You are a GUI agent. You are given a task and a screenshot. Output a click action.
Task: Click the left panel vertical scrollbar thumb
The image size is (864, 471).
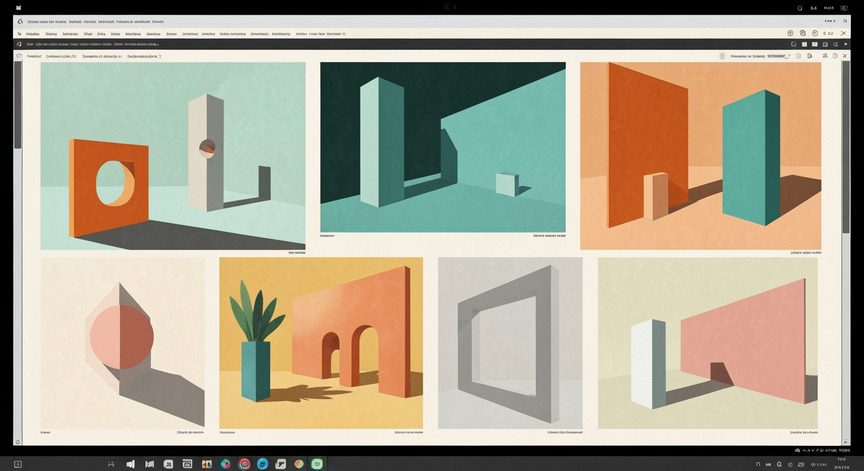coord(18,105)
